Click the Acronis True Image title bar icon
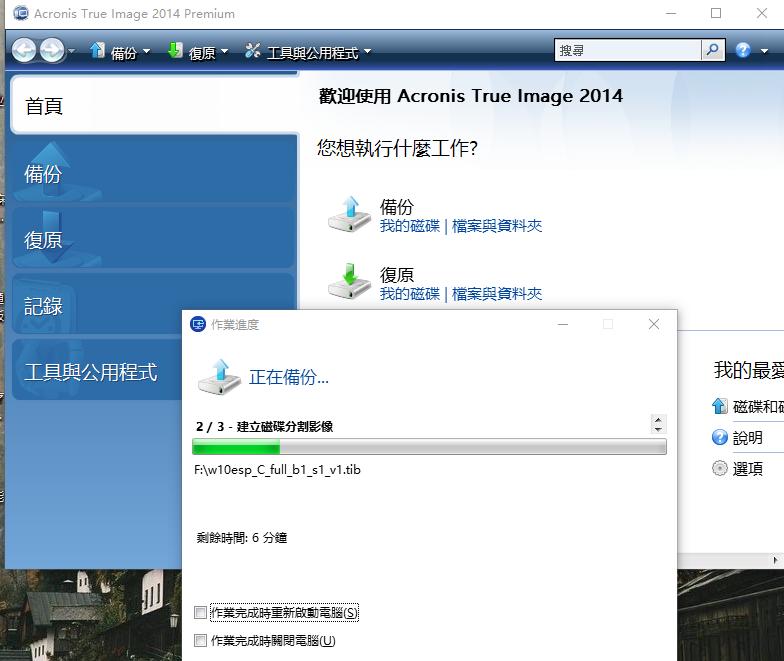 point(21,13)
